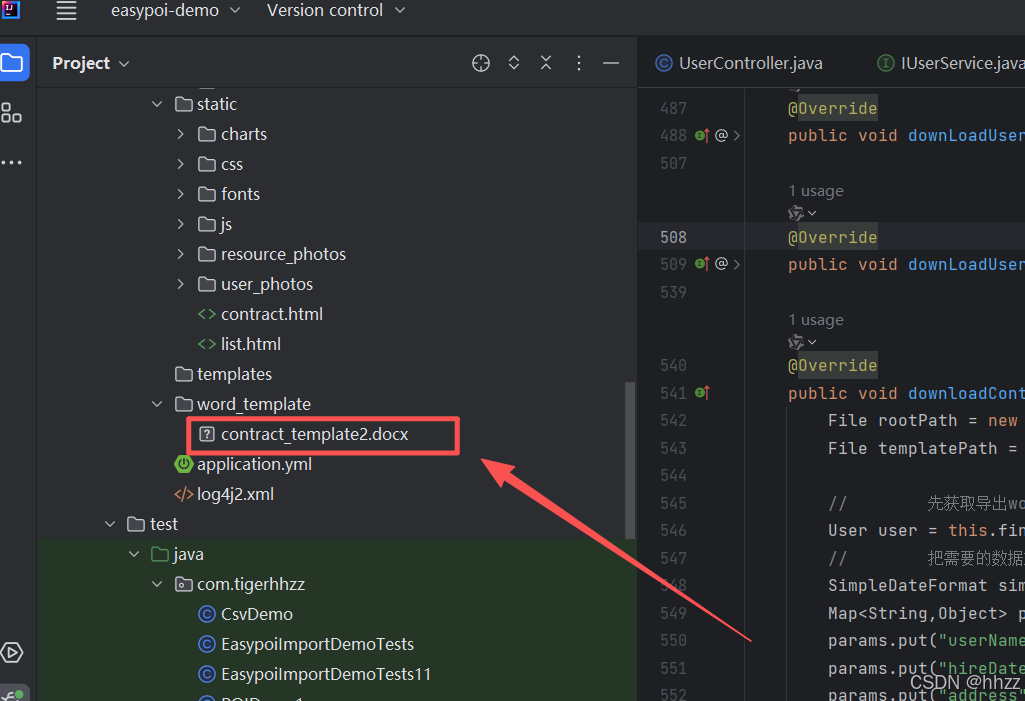Viewport: 1025px width, 701px height.
Task: Collapse the test folder
Action: (110, 524)
